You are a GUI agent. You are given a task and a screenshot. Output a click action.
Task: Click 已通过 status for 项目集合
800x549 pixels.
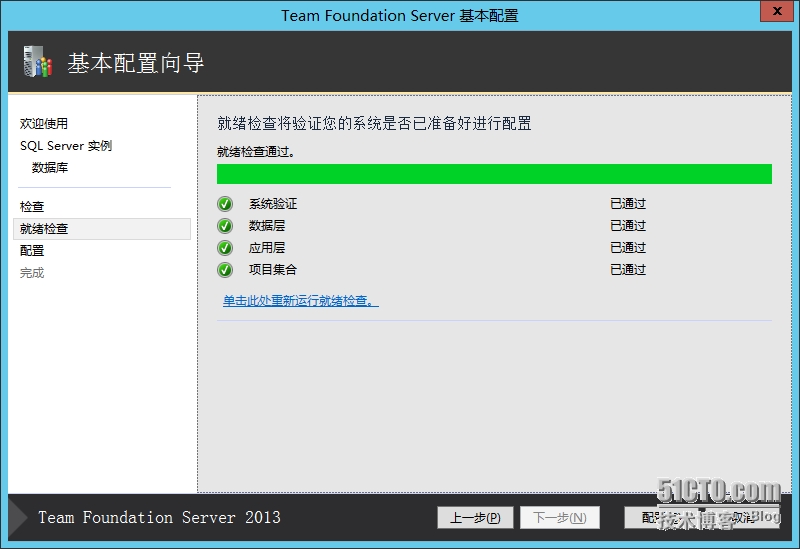628,270
